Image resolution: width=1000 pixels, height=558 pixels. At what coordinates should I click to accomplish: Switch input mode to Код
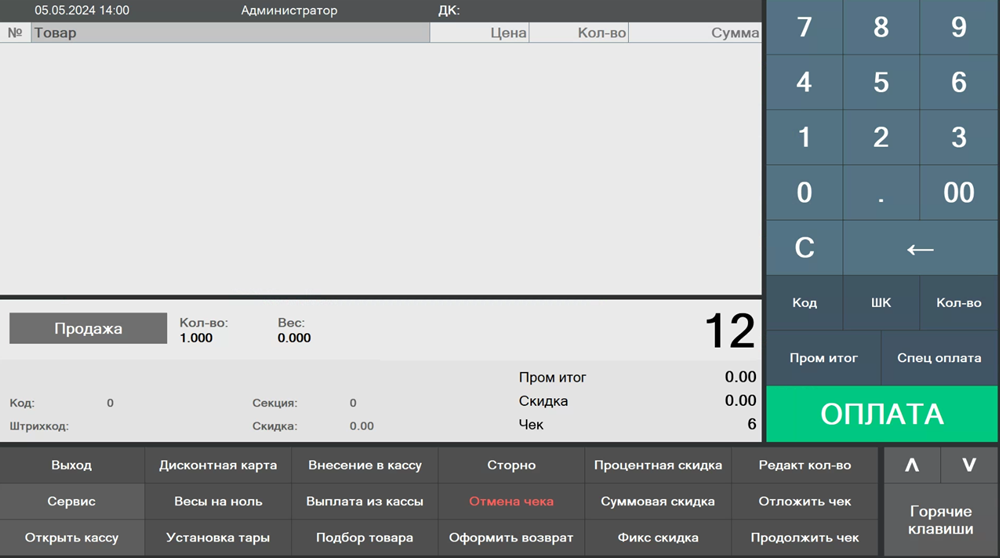point(804,303)
